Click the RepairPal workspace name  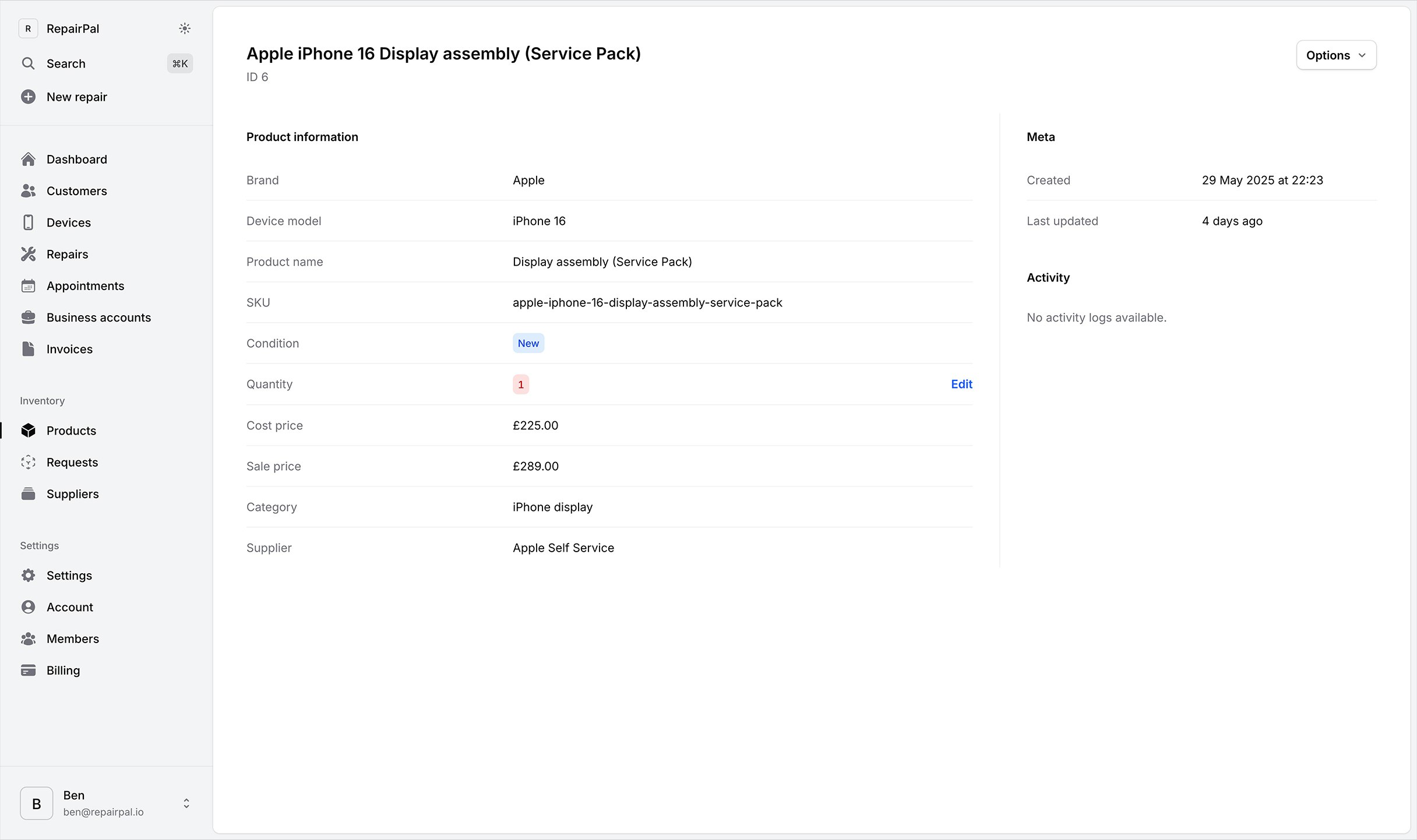click(73, 29)
